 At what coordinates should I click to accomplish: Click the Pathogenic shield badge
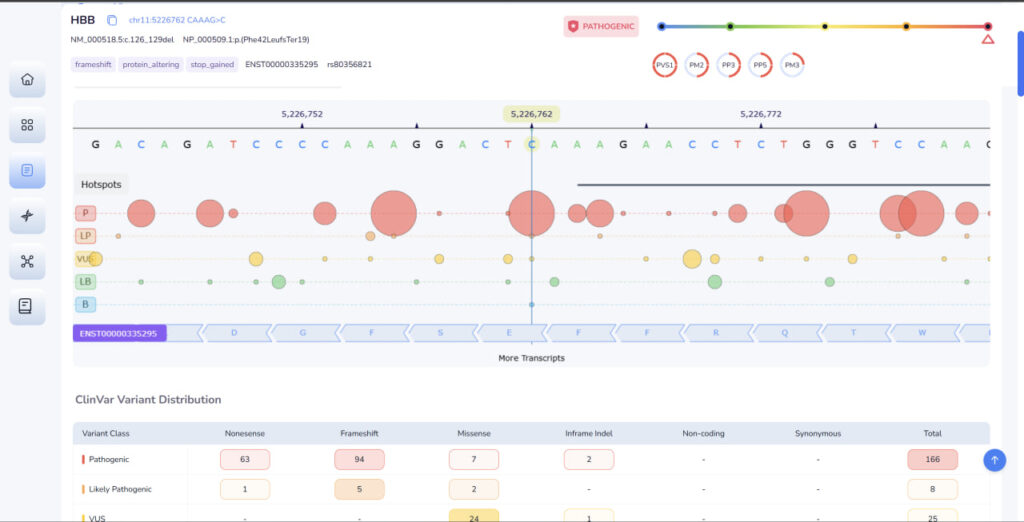coord(601,26)
